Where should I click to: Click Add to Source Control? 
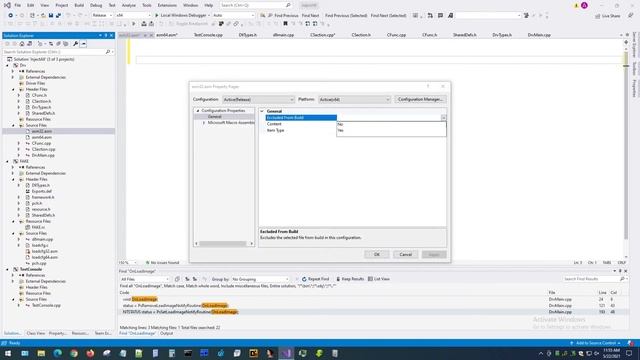[596, 343]
